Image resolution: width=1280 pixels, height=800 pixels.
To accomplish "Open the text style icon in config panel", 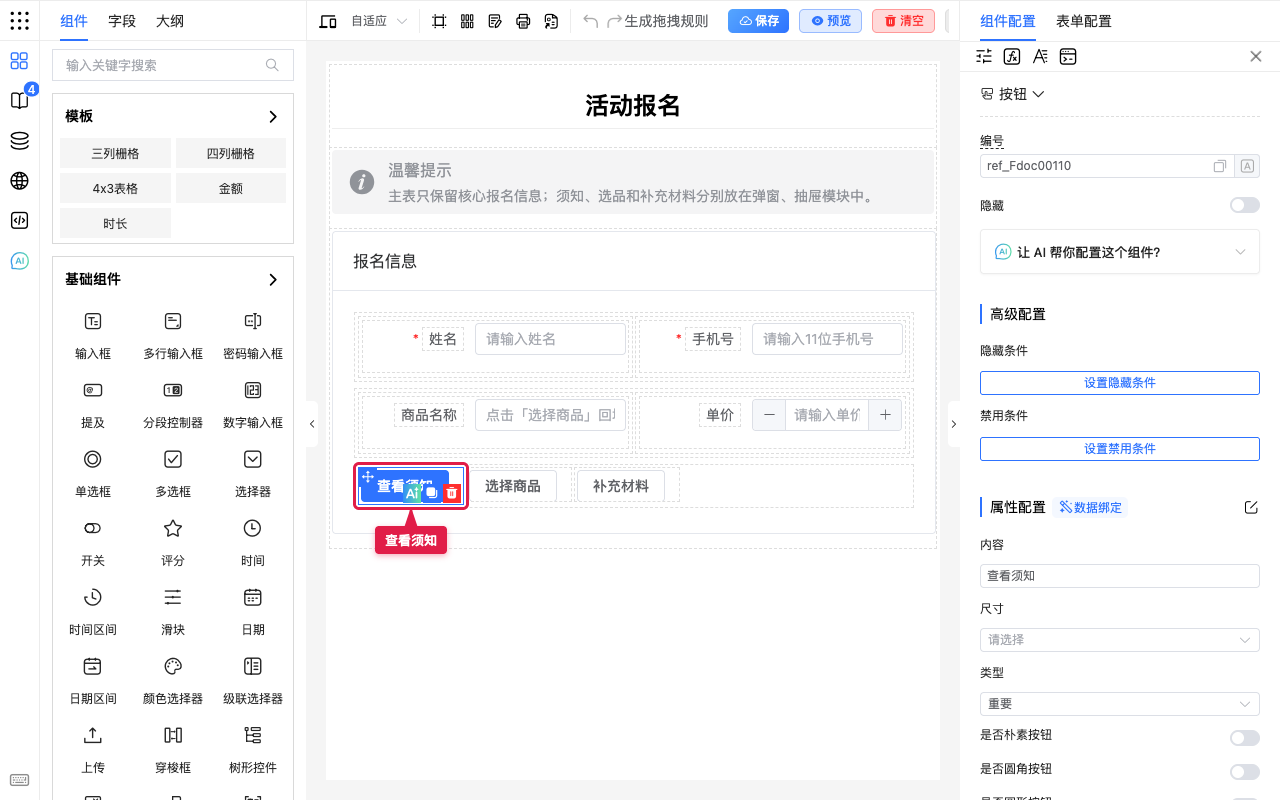I will click(1040, 56).
